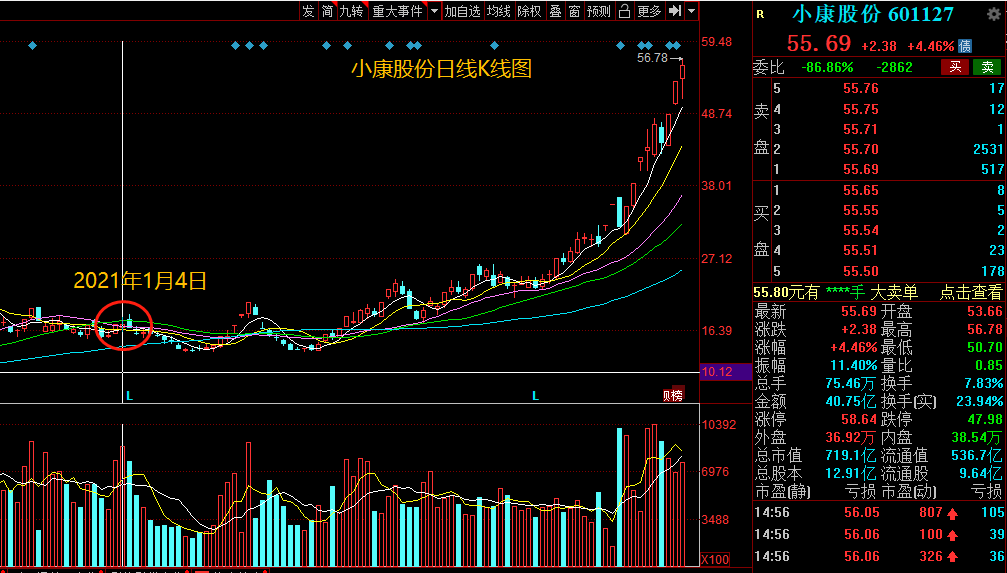Click the leftmost blue diamond event marker
Image resolution: width=1007 pixels, height=573 pixels.
(x=33, y=46)
